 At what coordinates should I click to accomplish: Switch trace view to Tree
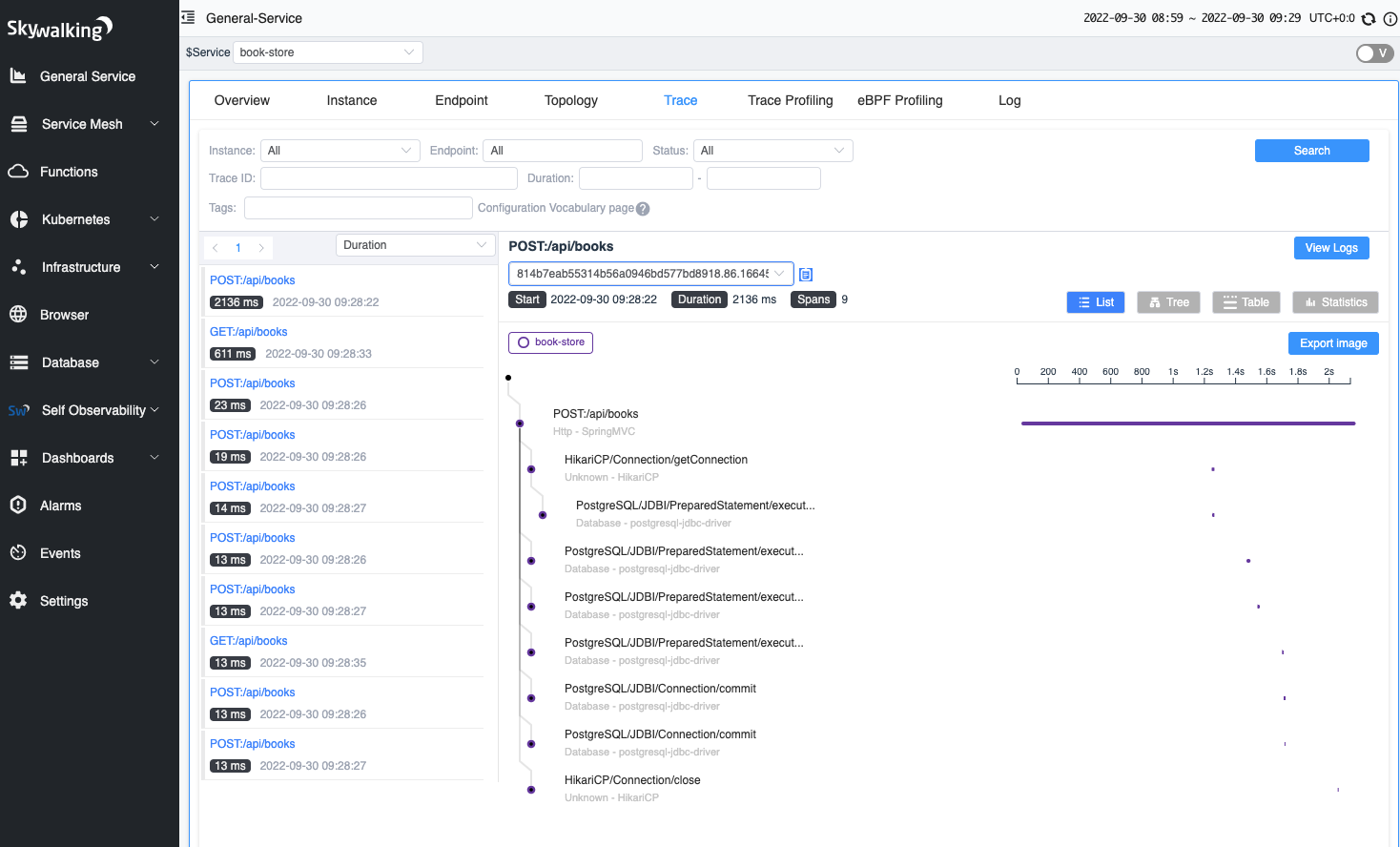click(x=1169, y=302)
